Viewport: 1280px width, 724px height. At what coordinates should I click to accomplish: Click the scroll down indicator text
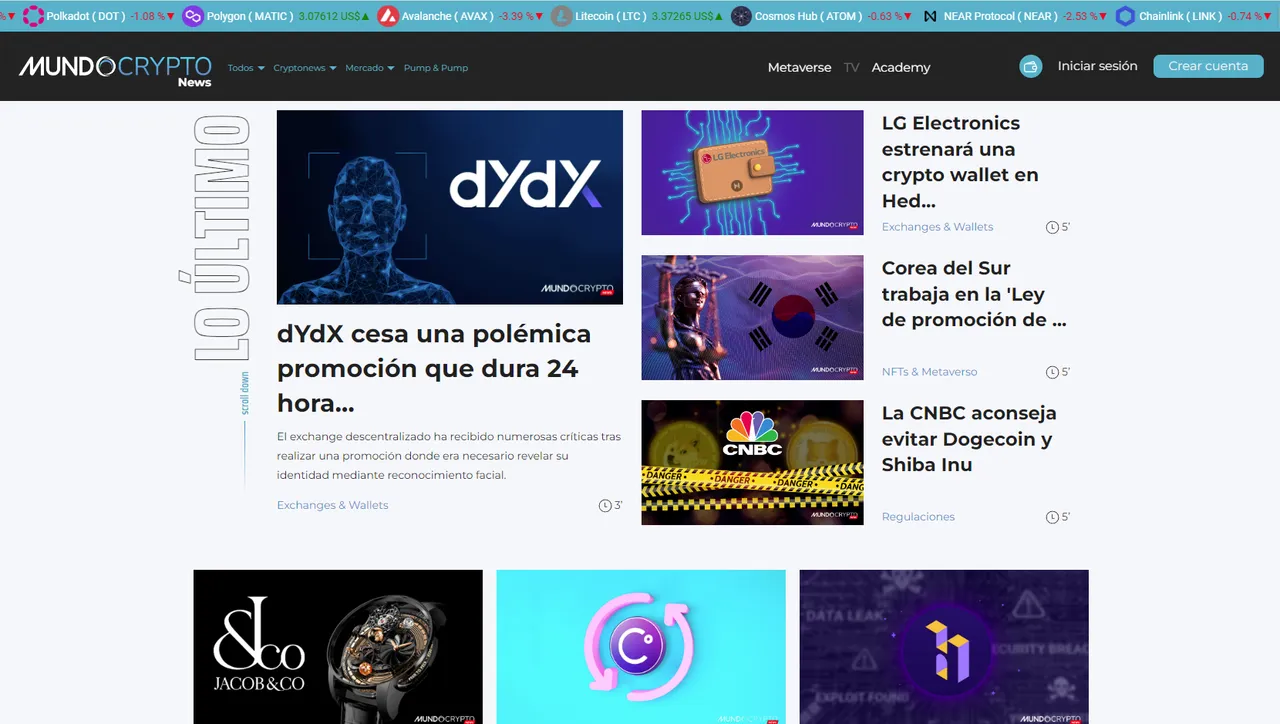pos(244,393)
